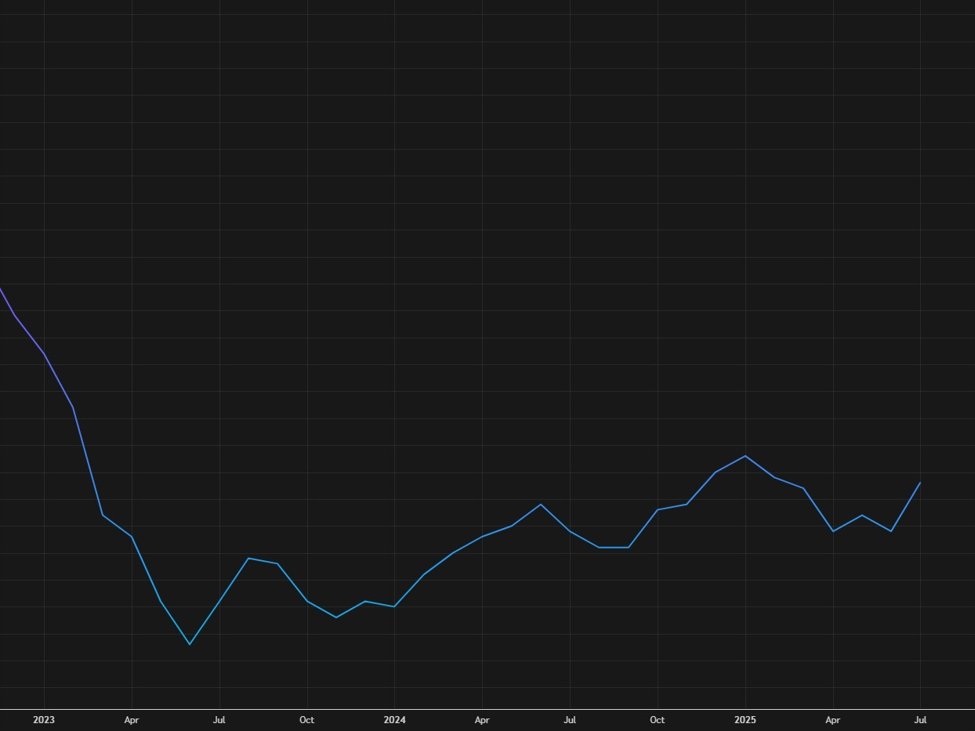Screen dimensions: 975x731
Task: Select the local peak just after Jul 2023
Action: pos(248,558)
